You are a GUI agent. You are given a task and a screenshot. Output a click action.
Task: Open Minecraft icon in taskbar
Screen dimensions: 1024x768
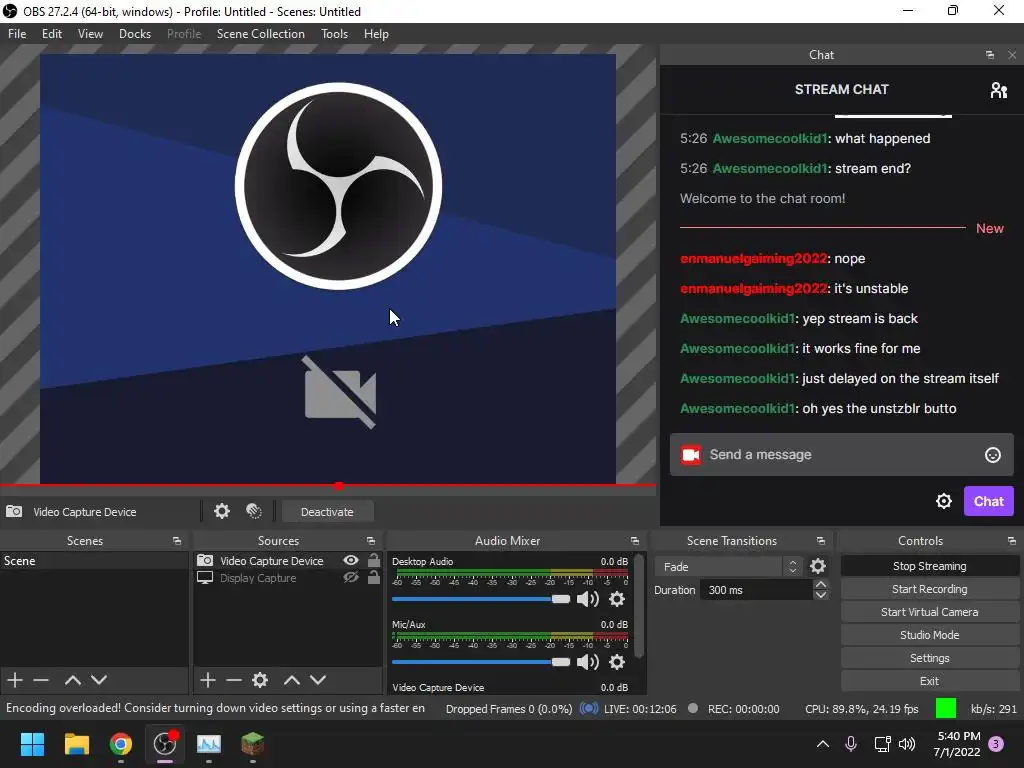[x=253, y=744]
